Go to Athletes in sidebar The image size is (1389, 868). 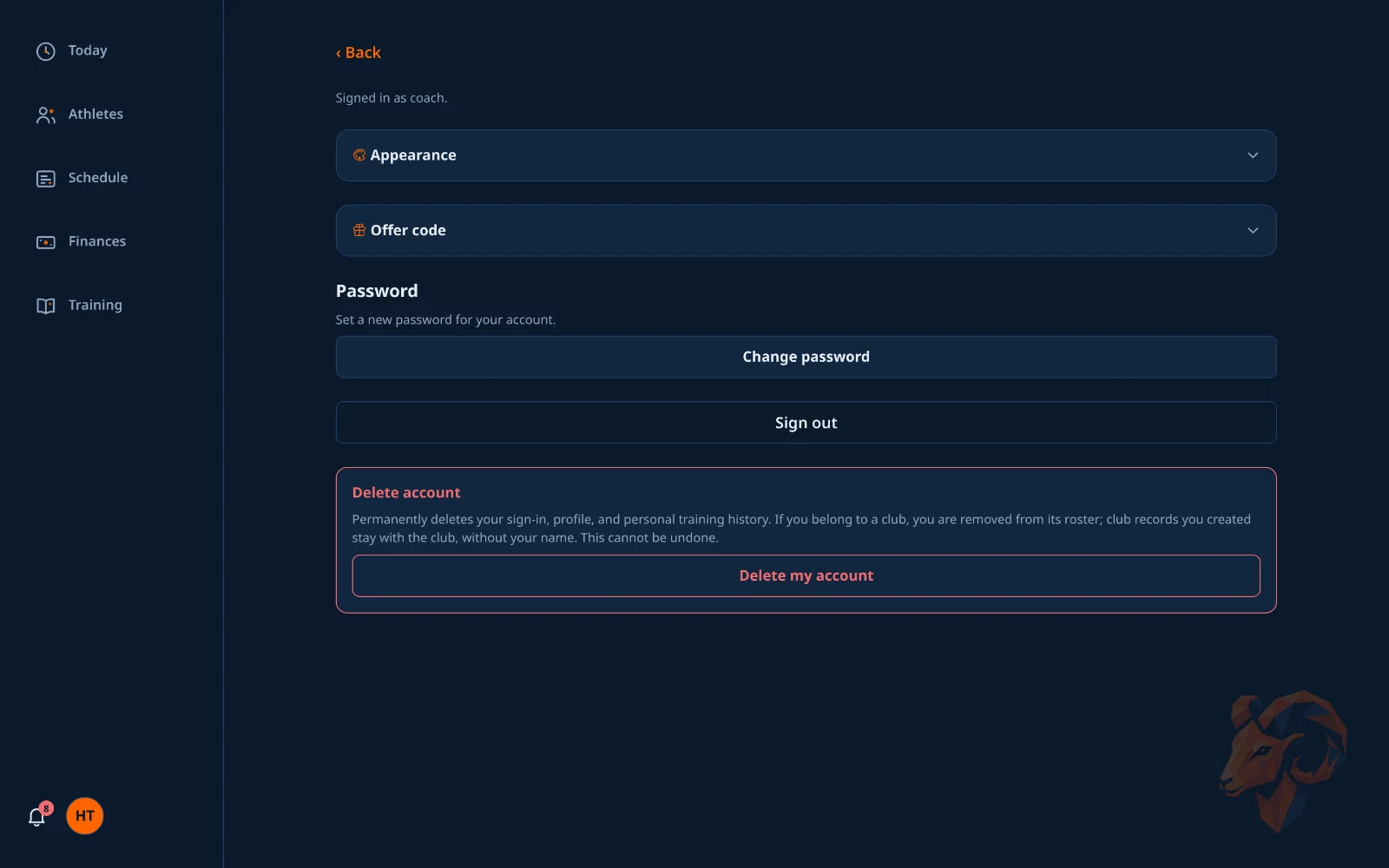[95, 114]
